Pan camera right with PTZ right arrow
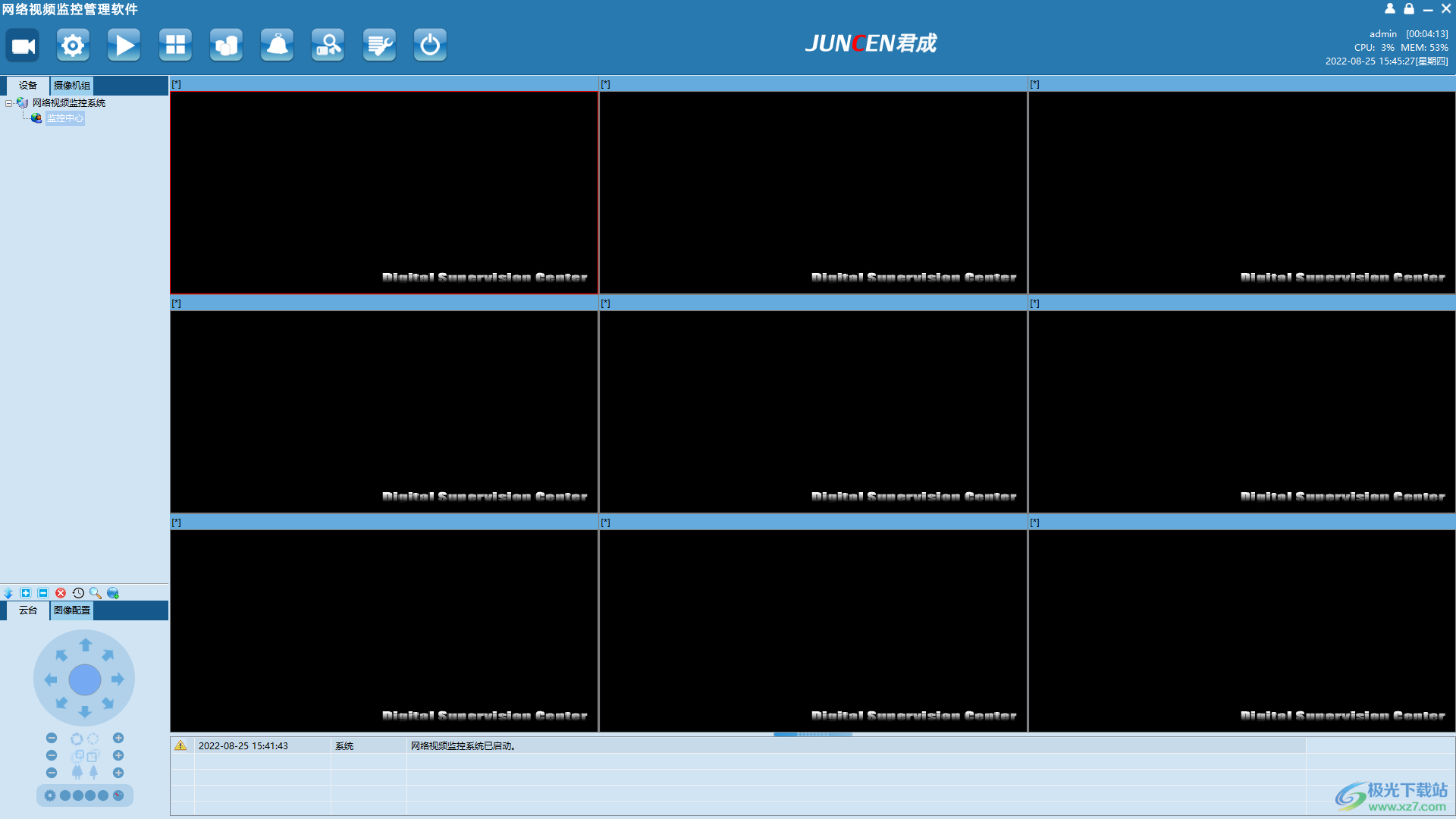 pyautogui.click(x=118, y=679)
